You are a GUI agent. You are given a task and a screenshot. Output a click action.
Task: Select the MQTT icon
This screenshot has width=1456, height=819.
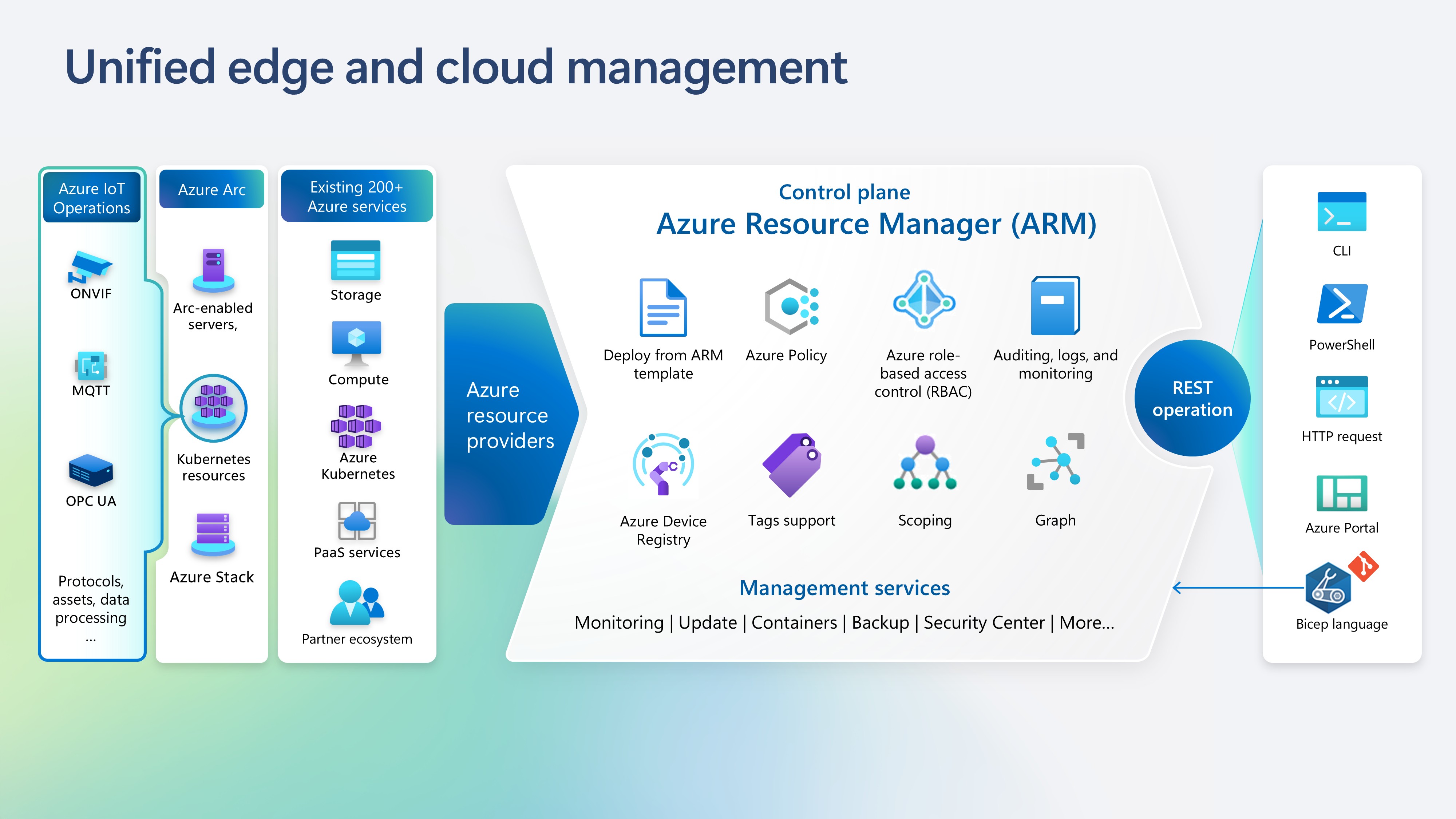(x=91, y=366)
